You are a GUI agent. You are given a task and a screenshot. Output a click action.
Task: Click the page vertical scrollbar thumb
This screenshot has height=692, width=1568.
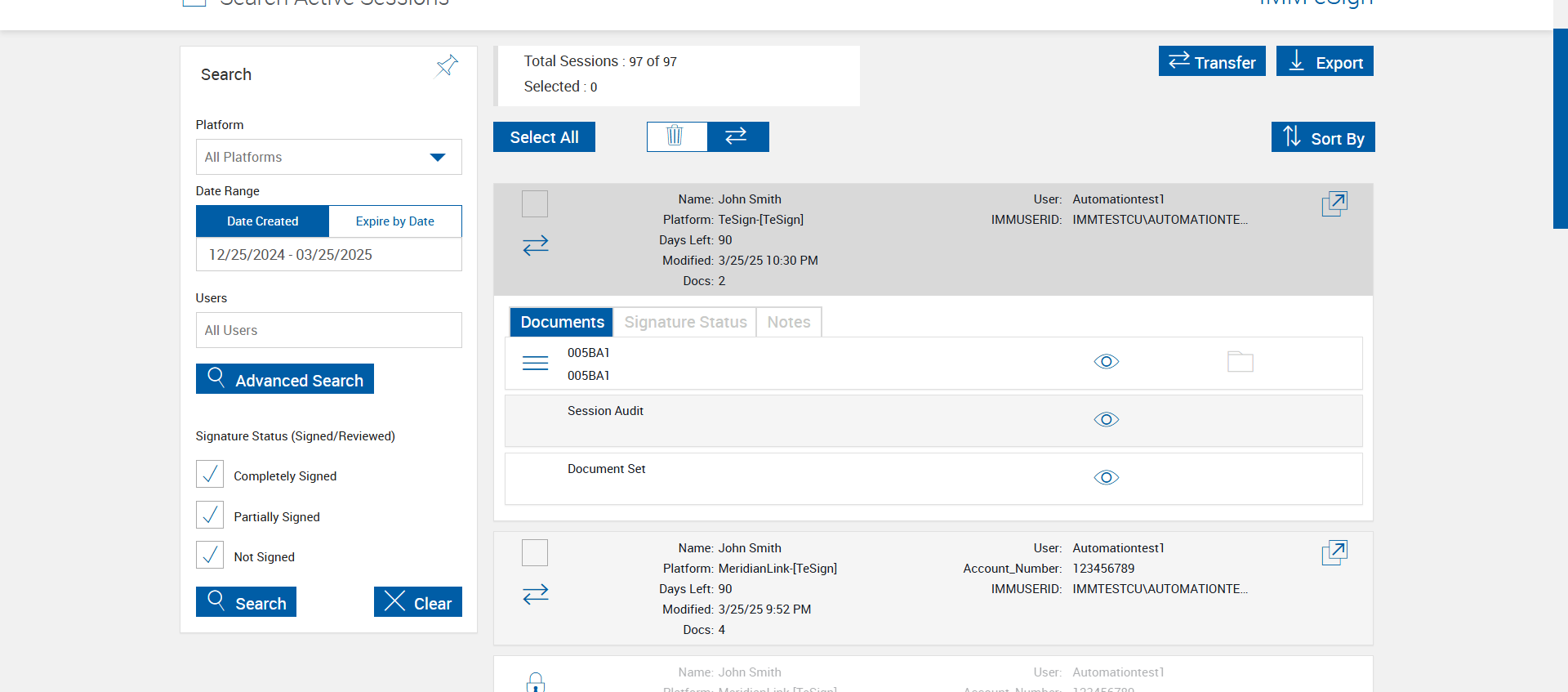[1560, 128]
